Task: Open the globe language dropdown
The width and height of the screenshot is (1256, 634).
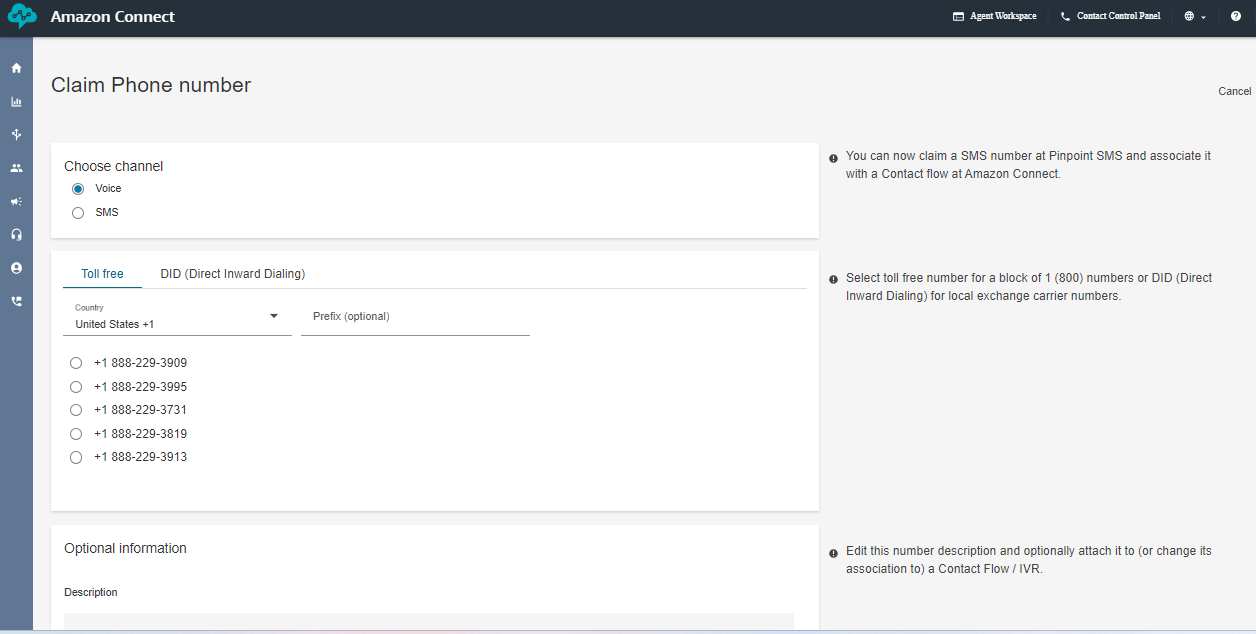Action: [x=1195, y=16]
